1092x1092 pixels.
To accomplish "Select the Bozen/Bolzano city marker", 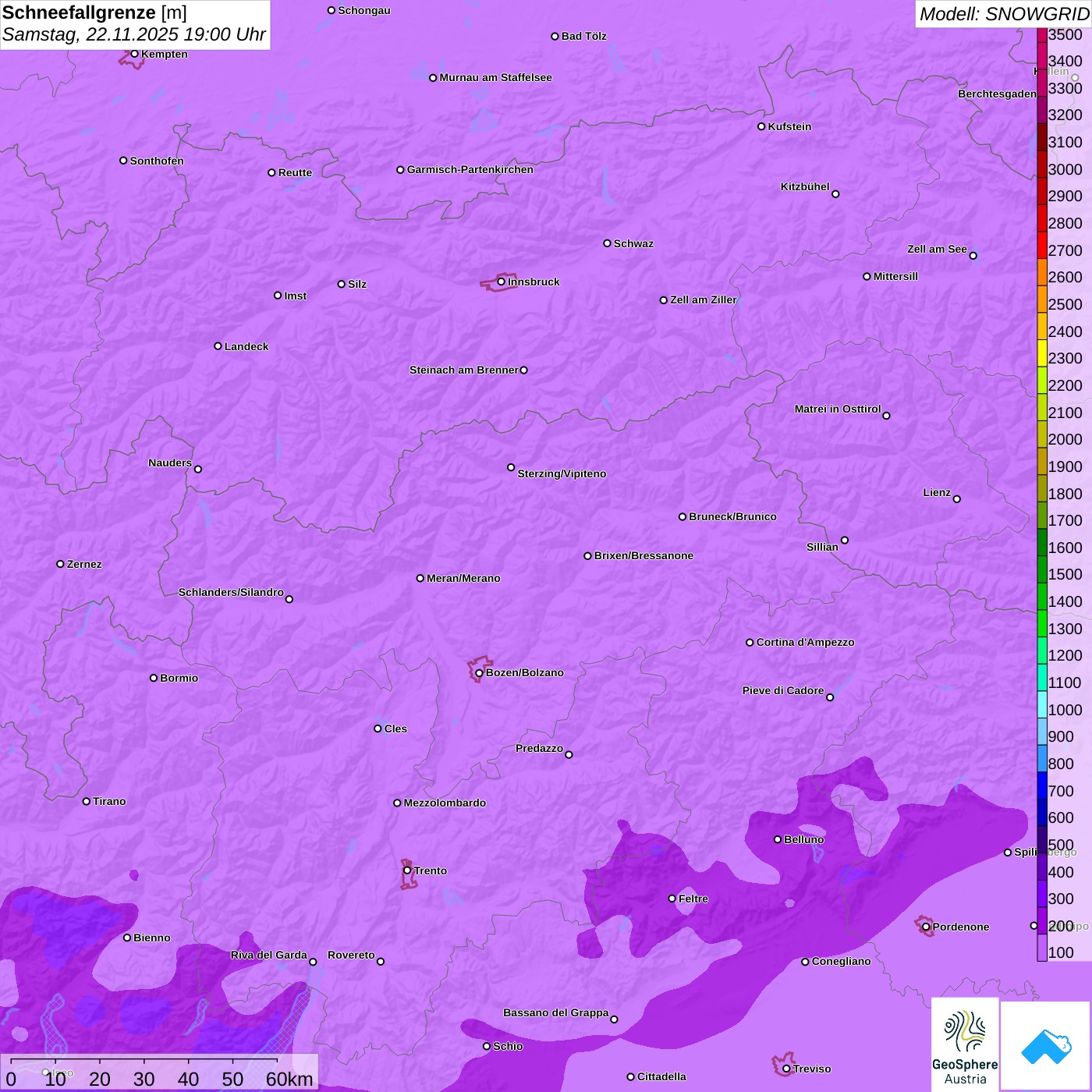I will coord(479,673).
